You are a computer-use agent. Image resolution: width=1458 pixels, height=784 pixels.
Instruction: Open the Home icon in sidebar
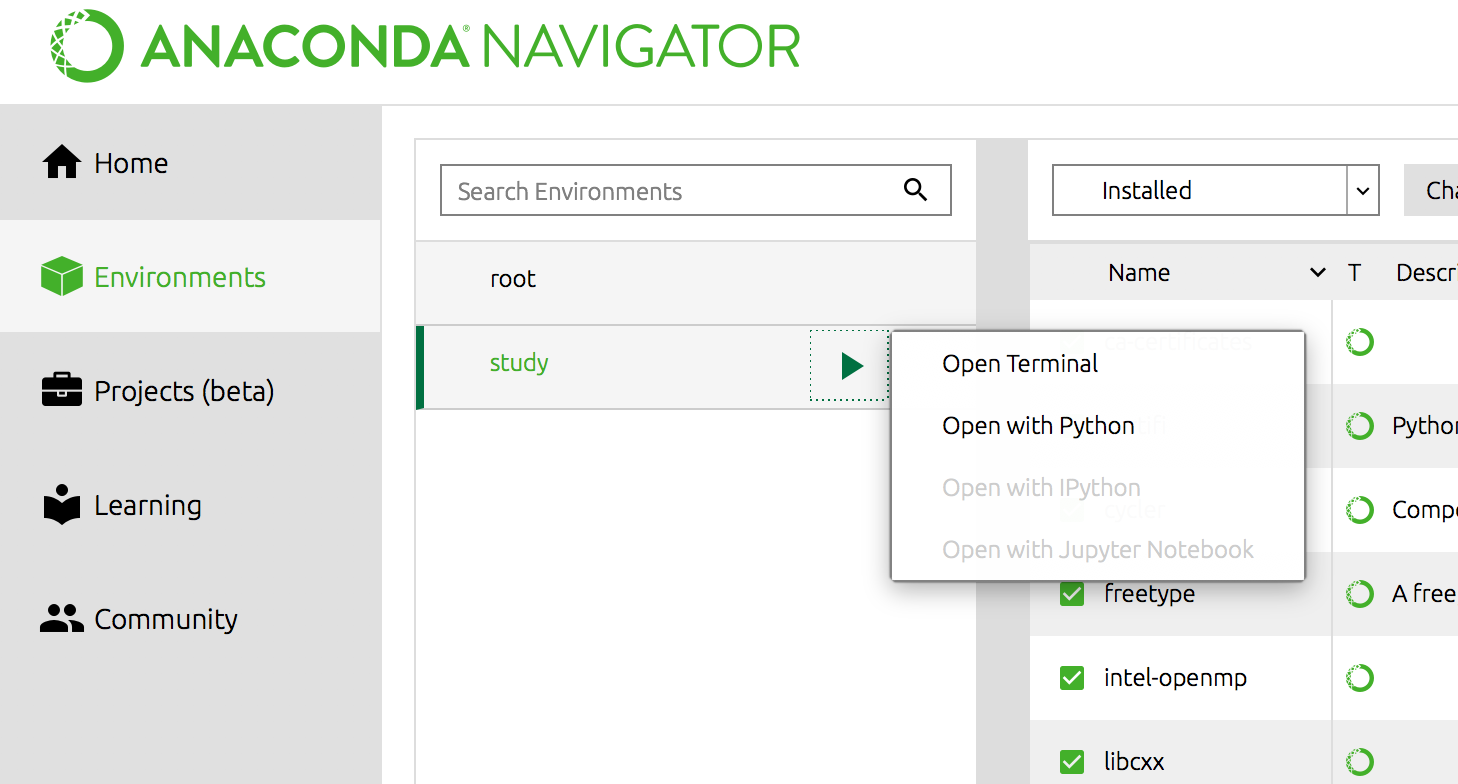pos(62,162)
